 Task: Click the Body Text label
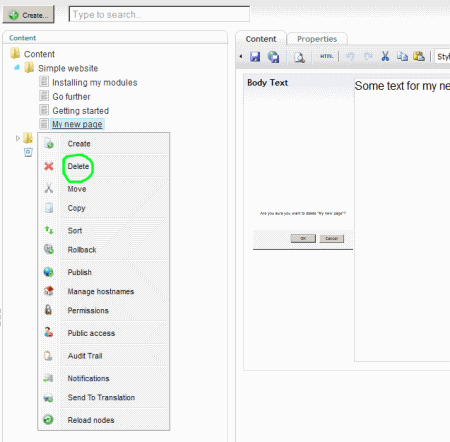point(267,83)
